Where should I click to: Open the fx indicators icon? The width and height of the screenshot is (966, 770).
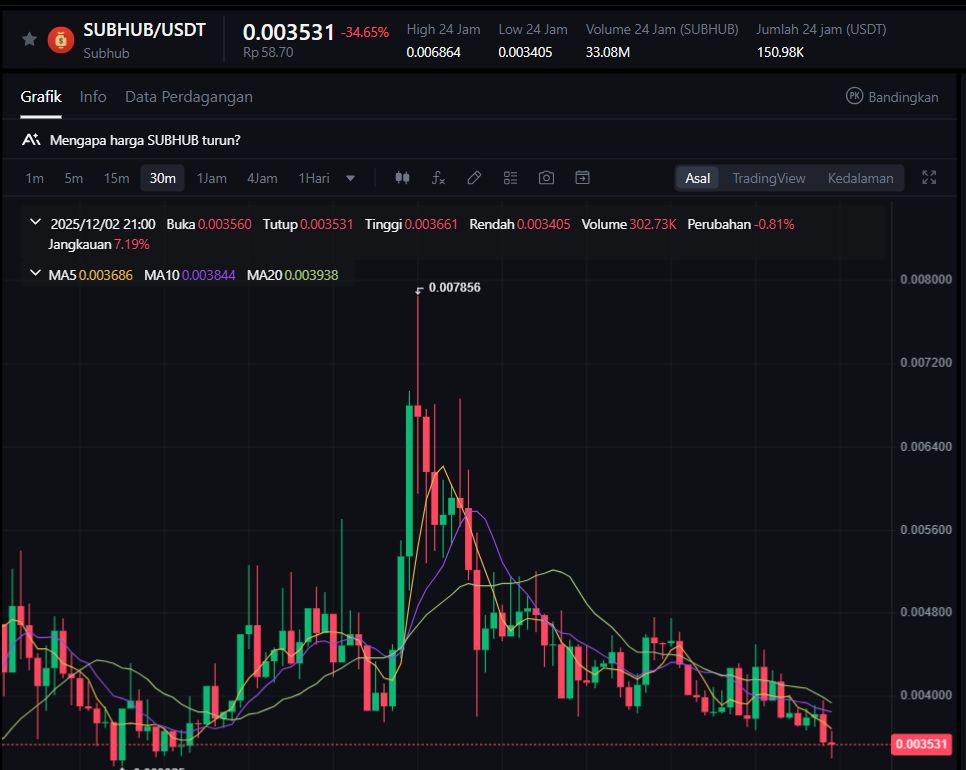[x=438, y=178]
